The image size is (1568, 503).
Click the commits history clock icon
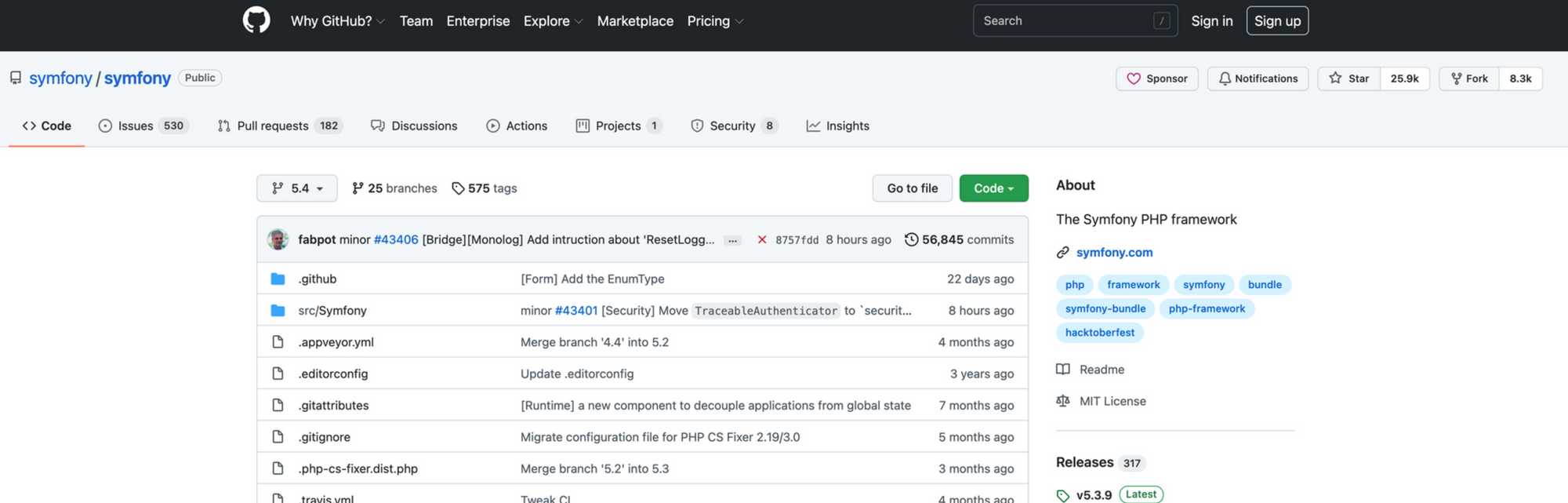click(x=911, y=239)
